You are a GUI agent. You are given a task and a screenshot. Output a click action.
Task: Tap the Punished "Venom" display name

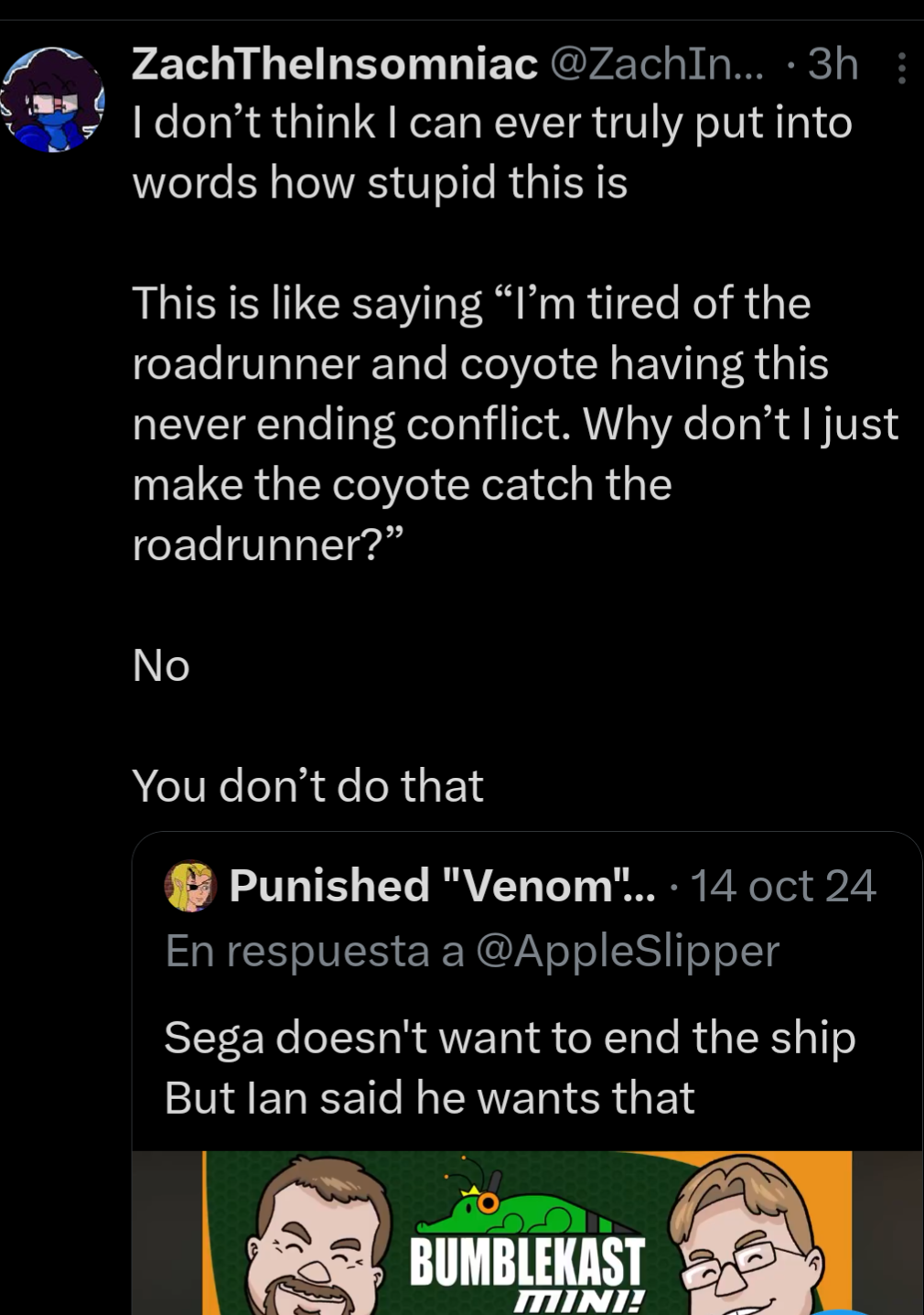[441, 886]
